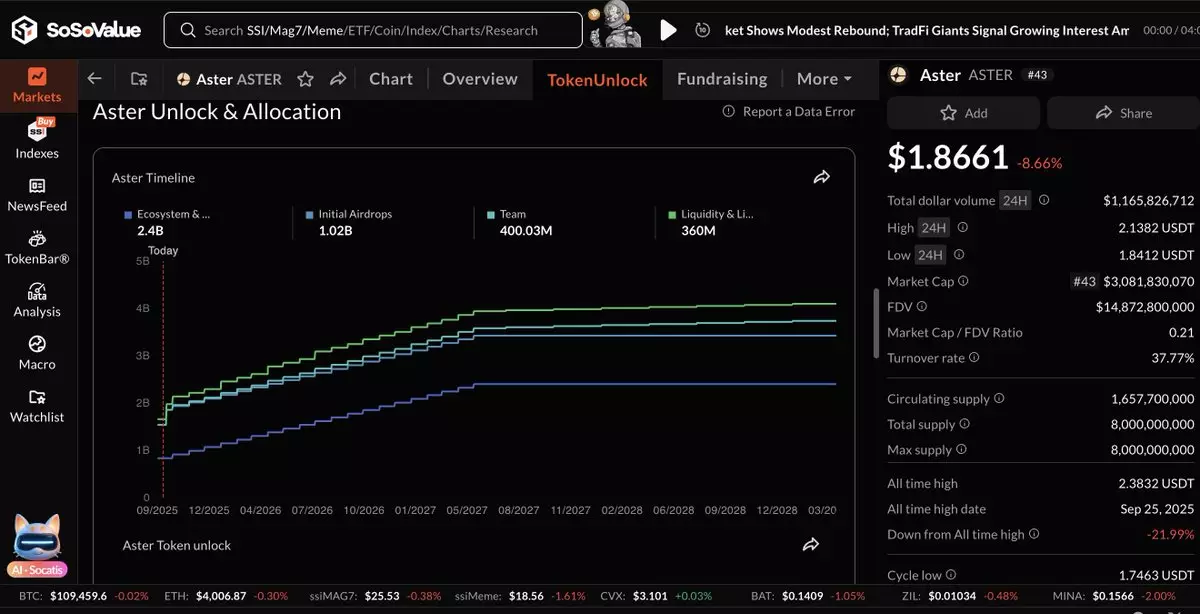
Task: Open the Indexes sidebar icon
Action: [37, 140]
